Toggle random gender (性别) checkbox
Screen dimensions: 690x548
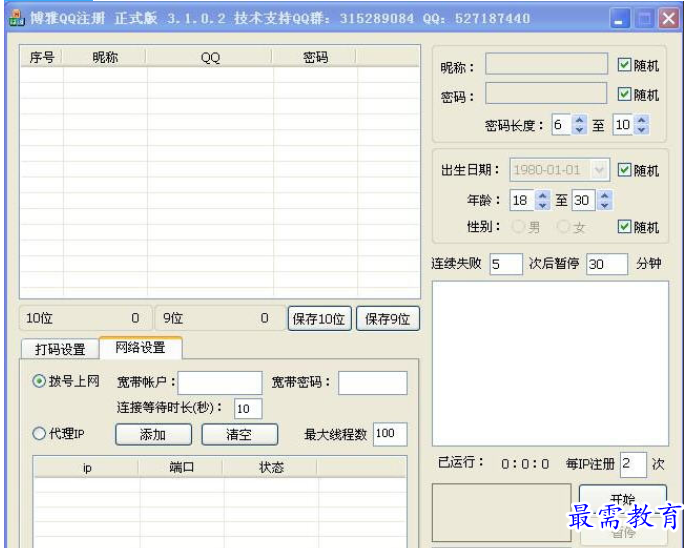click(624, 227)
